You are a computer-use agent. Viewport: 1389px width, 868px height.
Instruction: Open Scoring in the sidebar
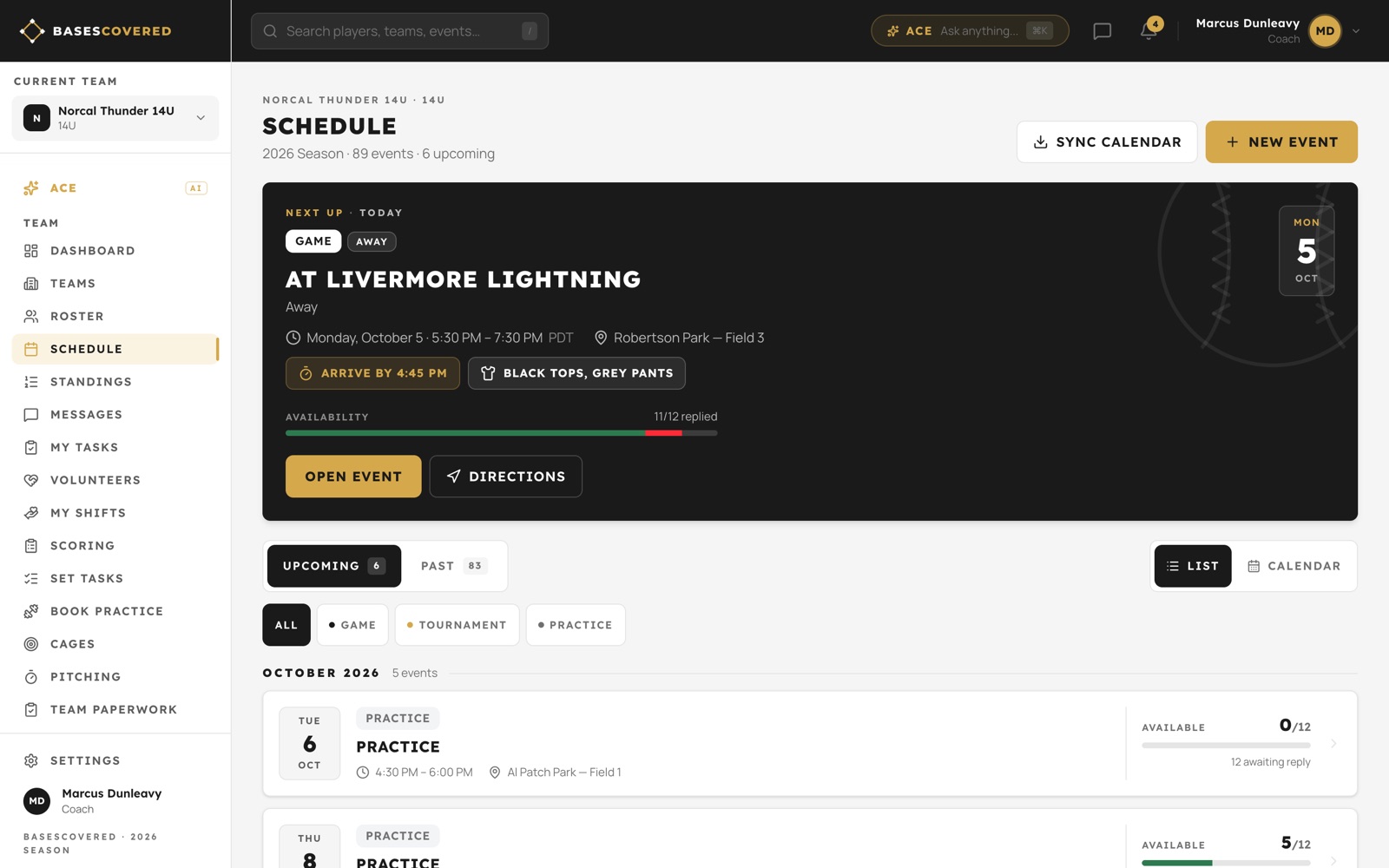115,546
